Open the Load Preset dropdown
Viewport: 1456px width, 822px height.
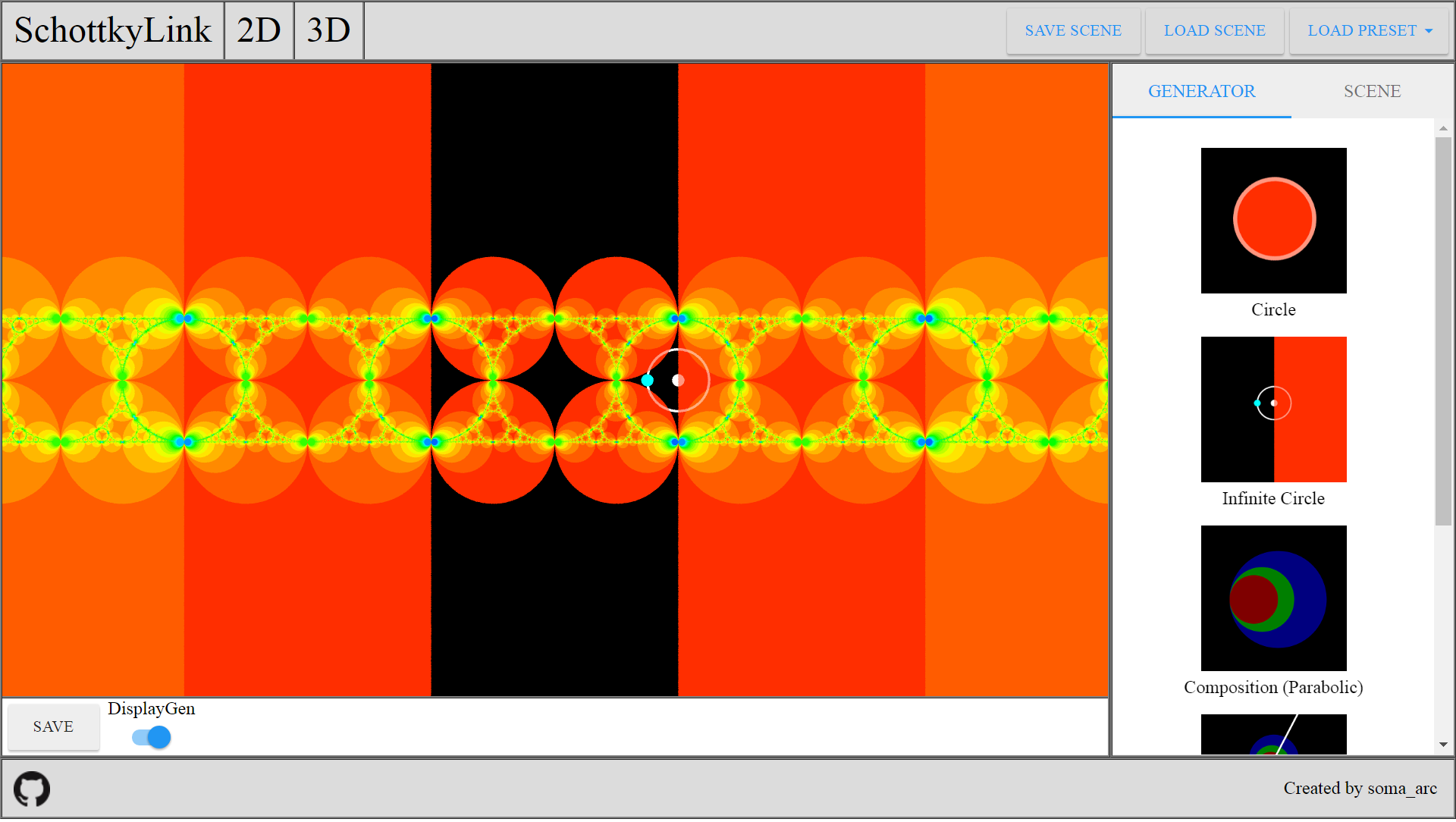coord(1369,30)
